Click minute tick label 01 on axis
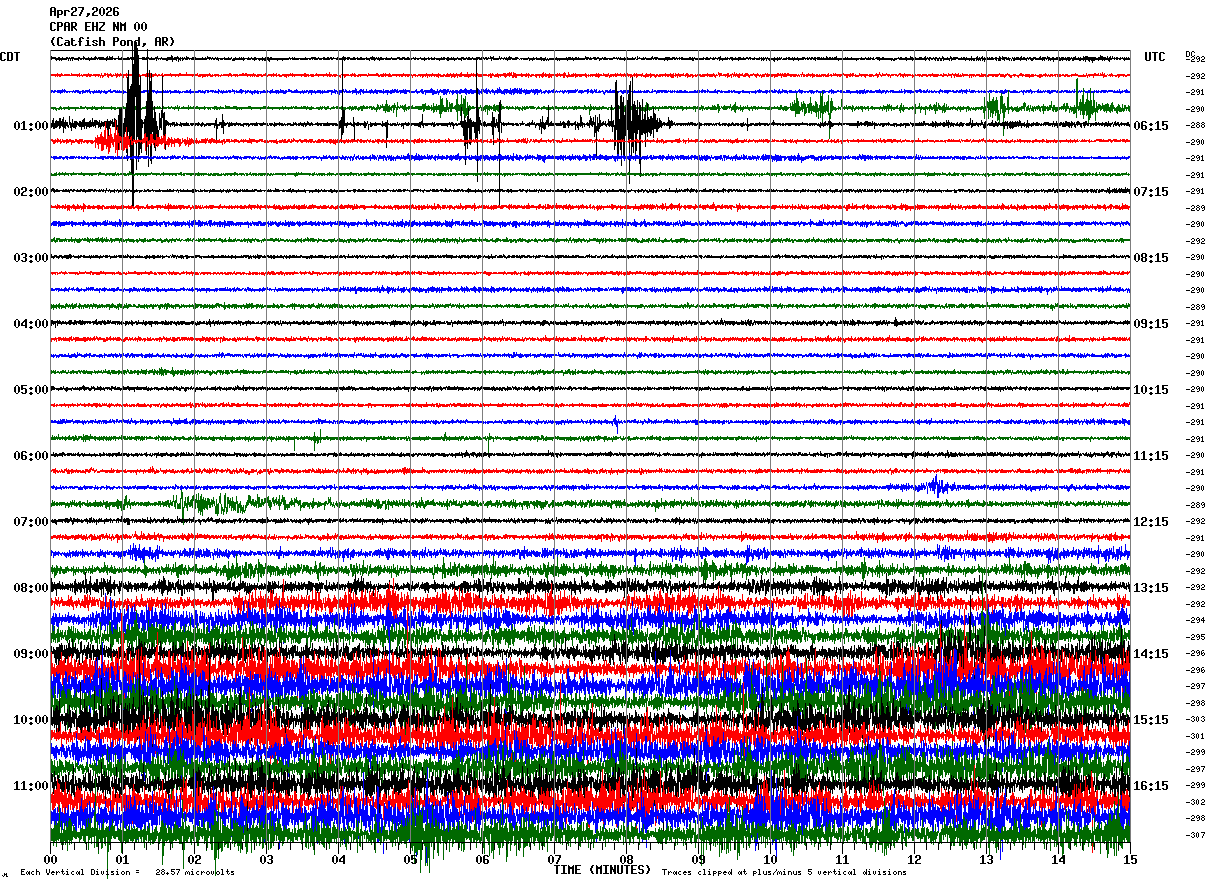The image size is (1210, 886). (x=122, y=859)
